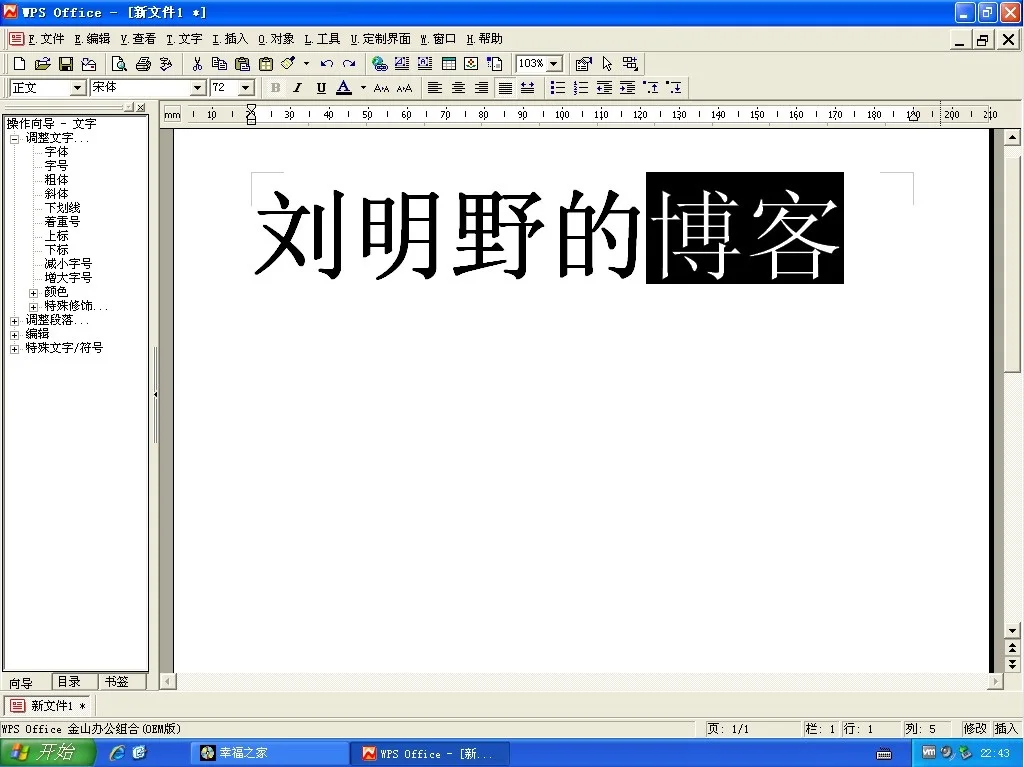Decrease the paragraph indent
Image resolution: width=1024 pixels, height=767 pixels.
(x=604, y=88)
